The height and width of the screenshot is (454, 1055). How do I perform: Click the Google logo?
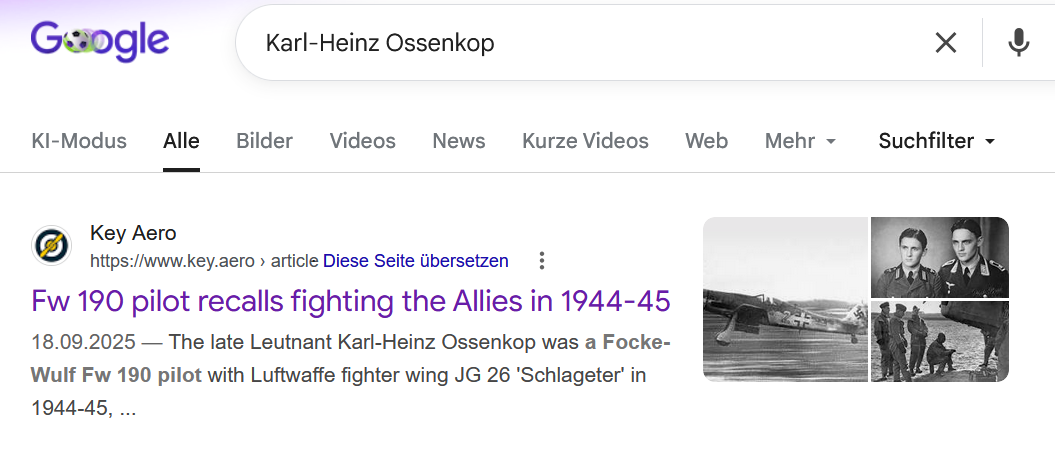pos(100,42)
